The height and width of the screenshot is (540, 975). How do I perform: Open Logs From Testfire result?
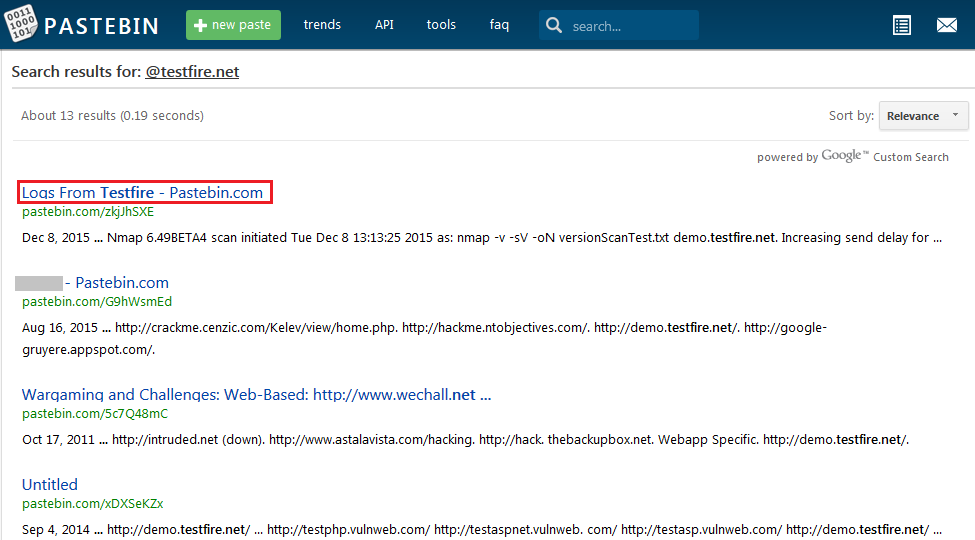(x=143, y=192)
